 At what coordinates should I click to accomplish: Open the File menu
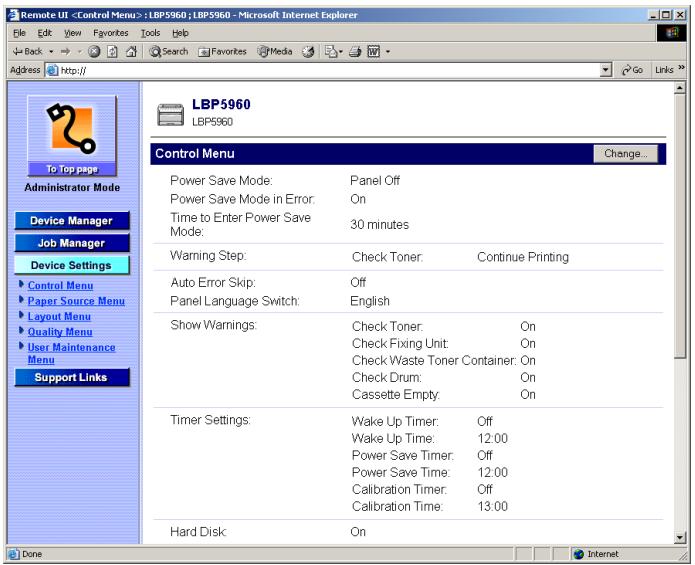point(19,33)
